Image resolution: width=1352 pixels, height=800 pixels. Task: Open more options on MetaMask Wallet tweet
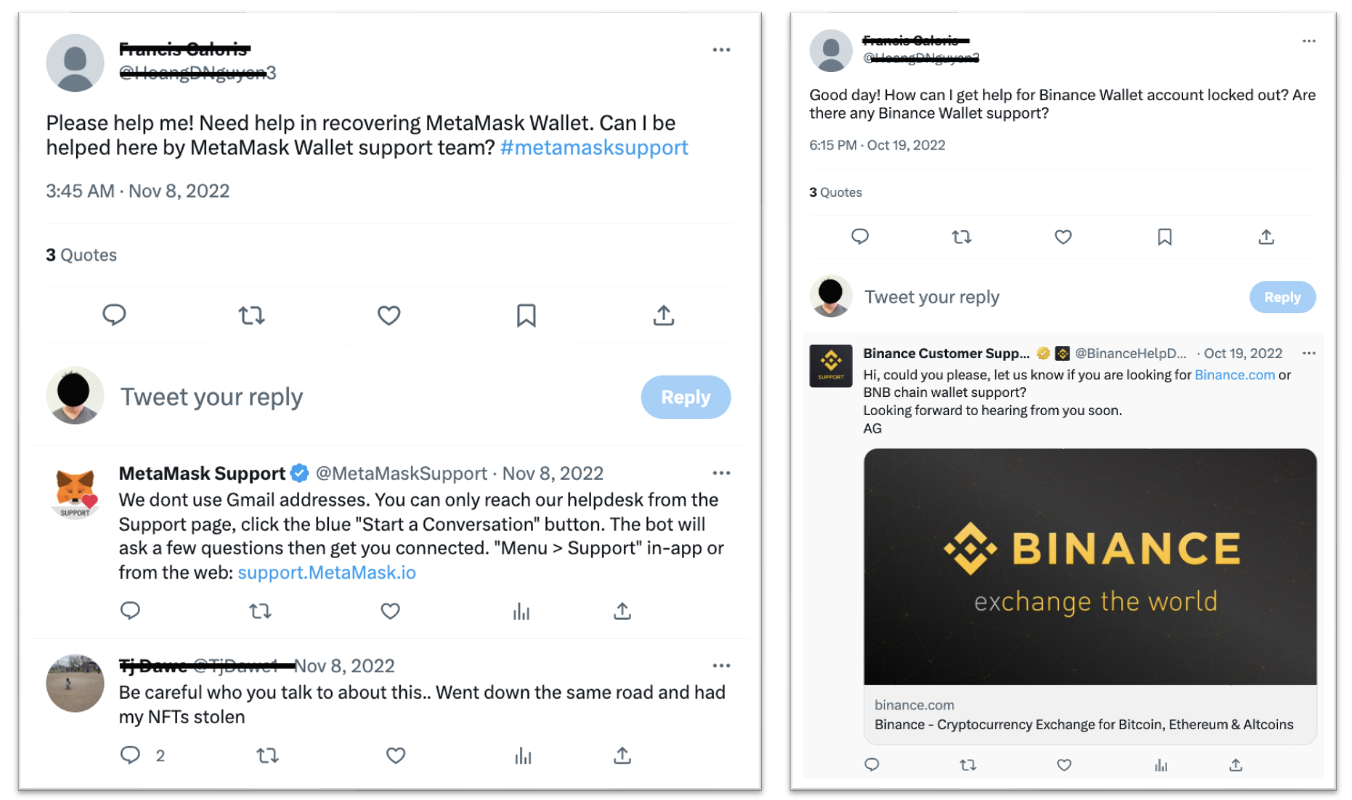point(721,51)
